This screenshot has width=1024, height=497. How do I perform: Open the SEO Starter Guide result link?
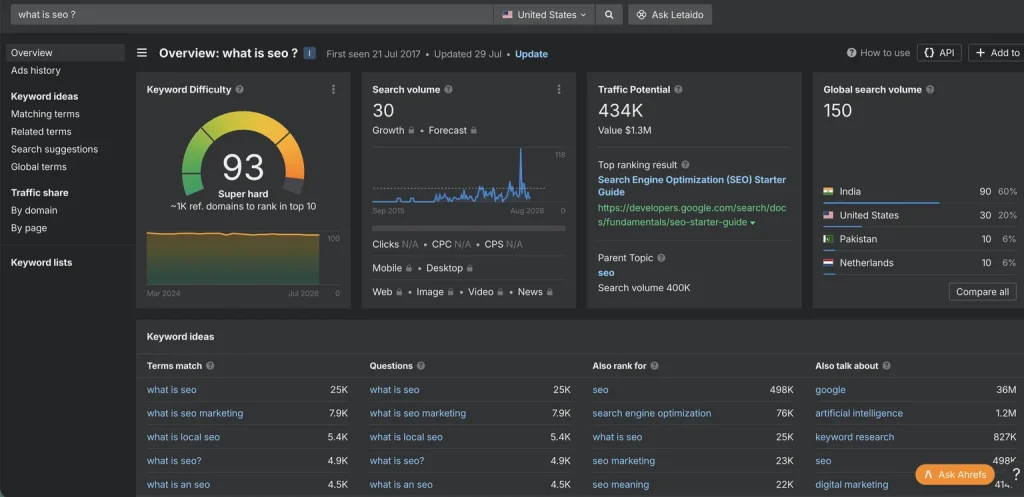[x=692, y=185]
